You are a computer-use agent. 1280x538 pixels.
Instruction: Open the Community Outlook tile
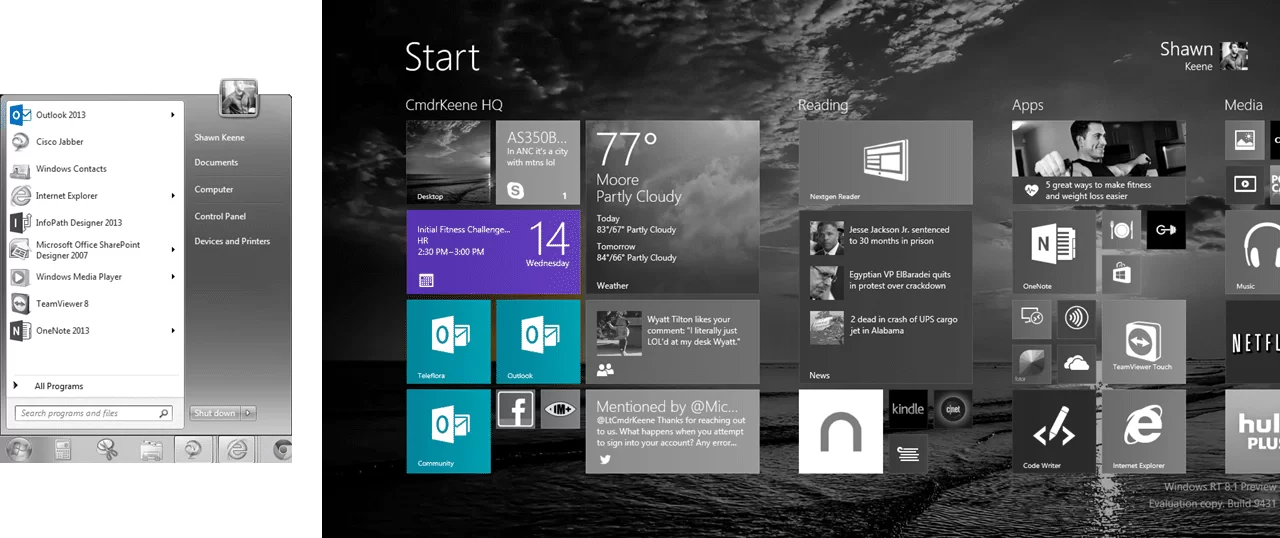point(448,431)
